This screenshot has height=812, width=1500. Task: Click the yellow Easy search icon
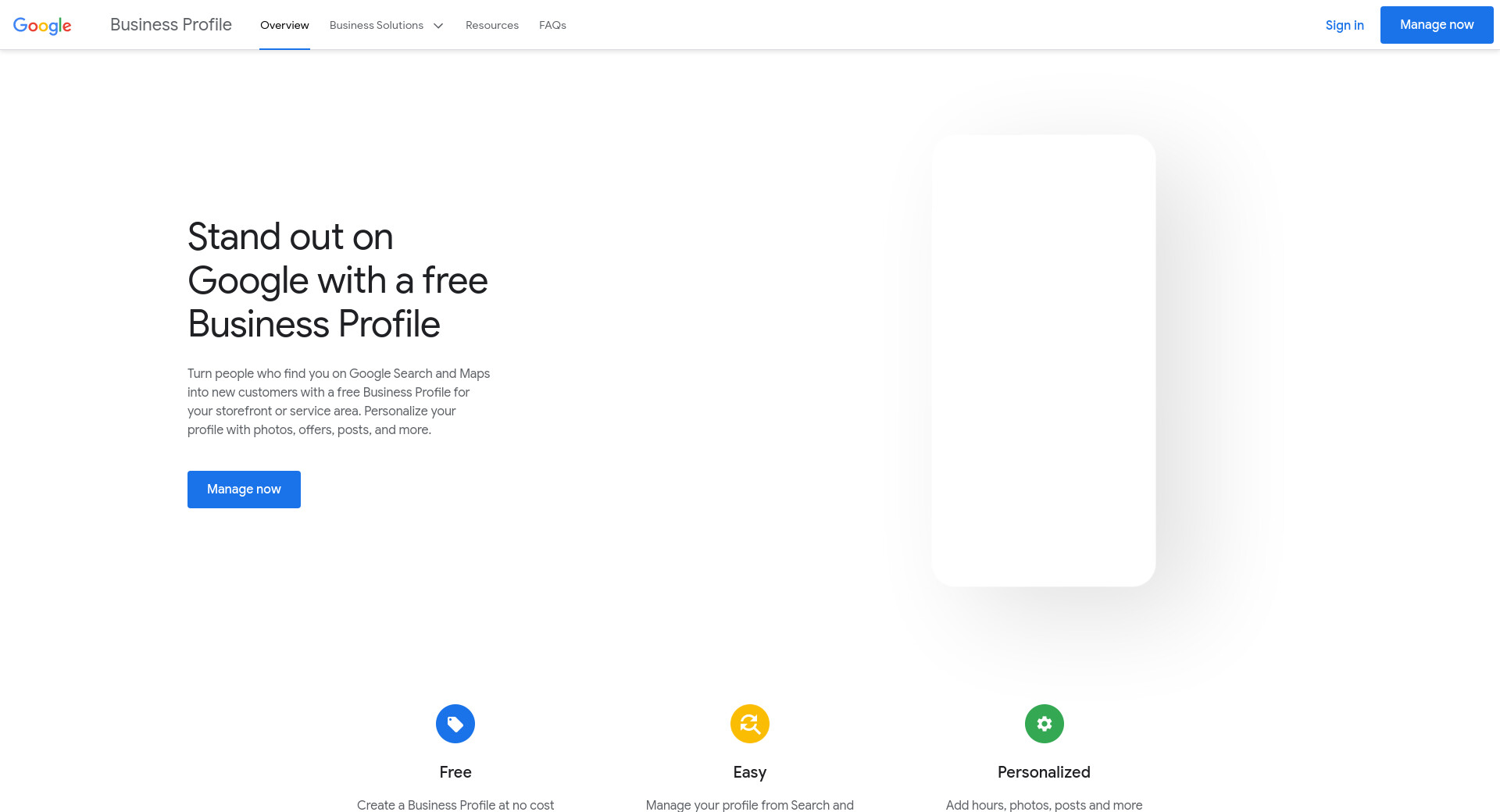pyautogui.click(x=750, y=724)
